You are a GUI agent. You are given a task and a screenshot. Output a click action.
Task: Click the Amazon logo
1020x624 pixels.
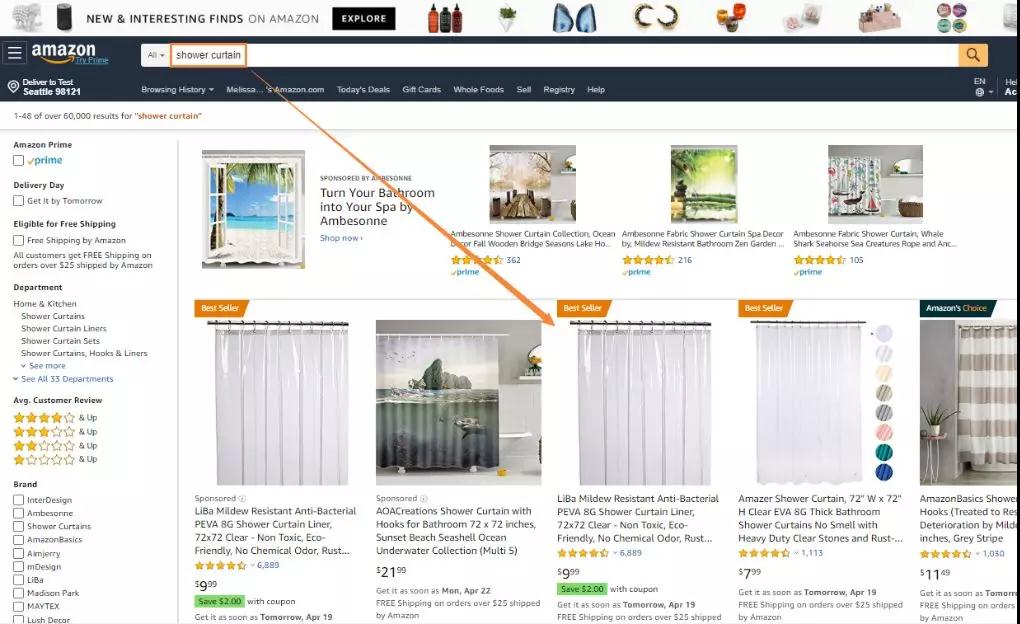point(63,52)
